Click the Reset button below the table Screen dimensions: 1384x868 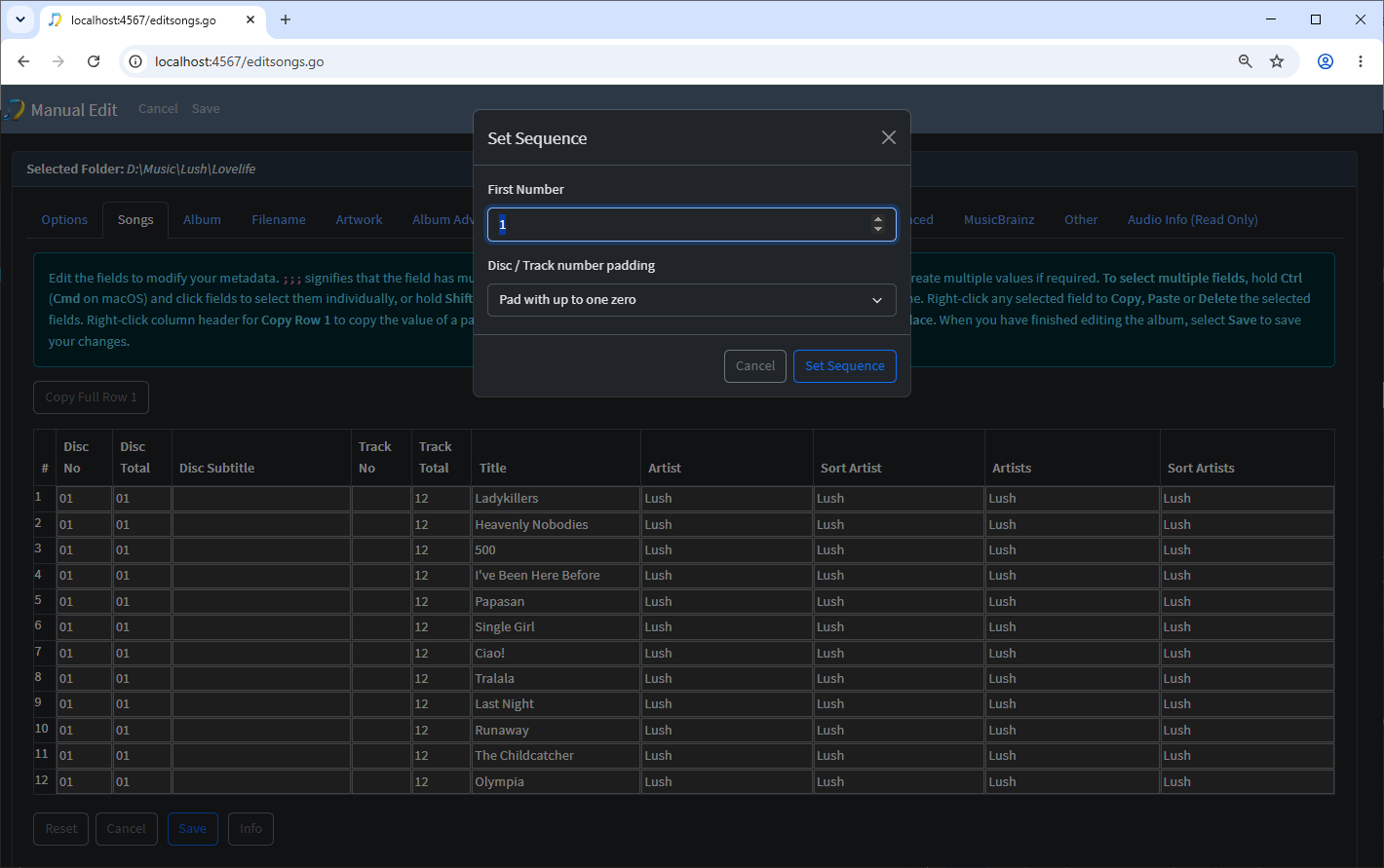pos(61,829)
